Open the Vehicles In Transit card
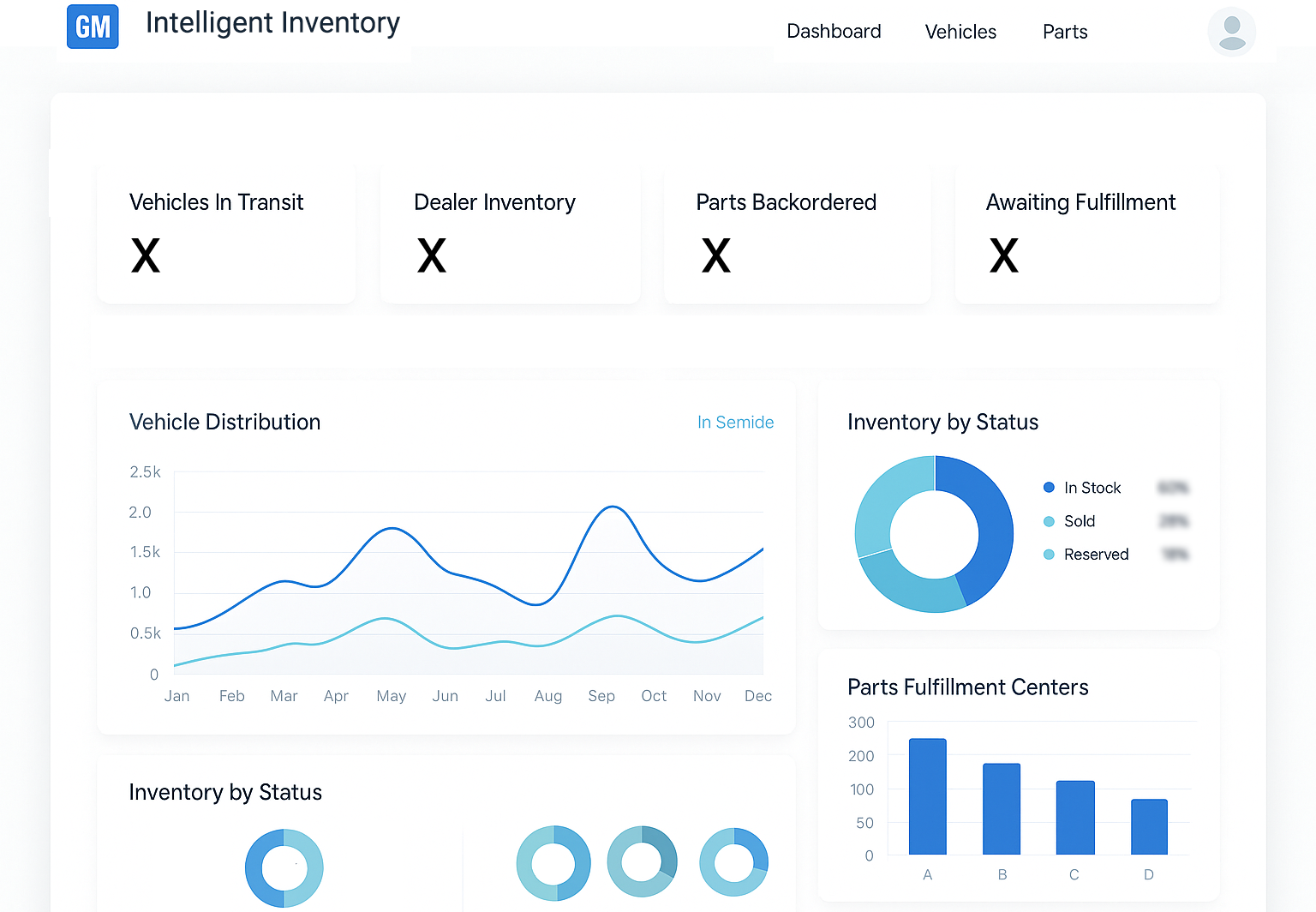Image resolution: width=1316 pixels, height=912 pixels. 226,235
